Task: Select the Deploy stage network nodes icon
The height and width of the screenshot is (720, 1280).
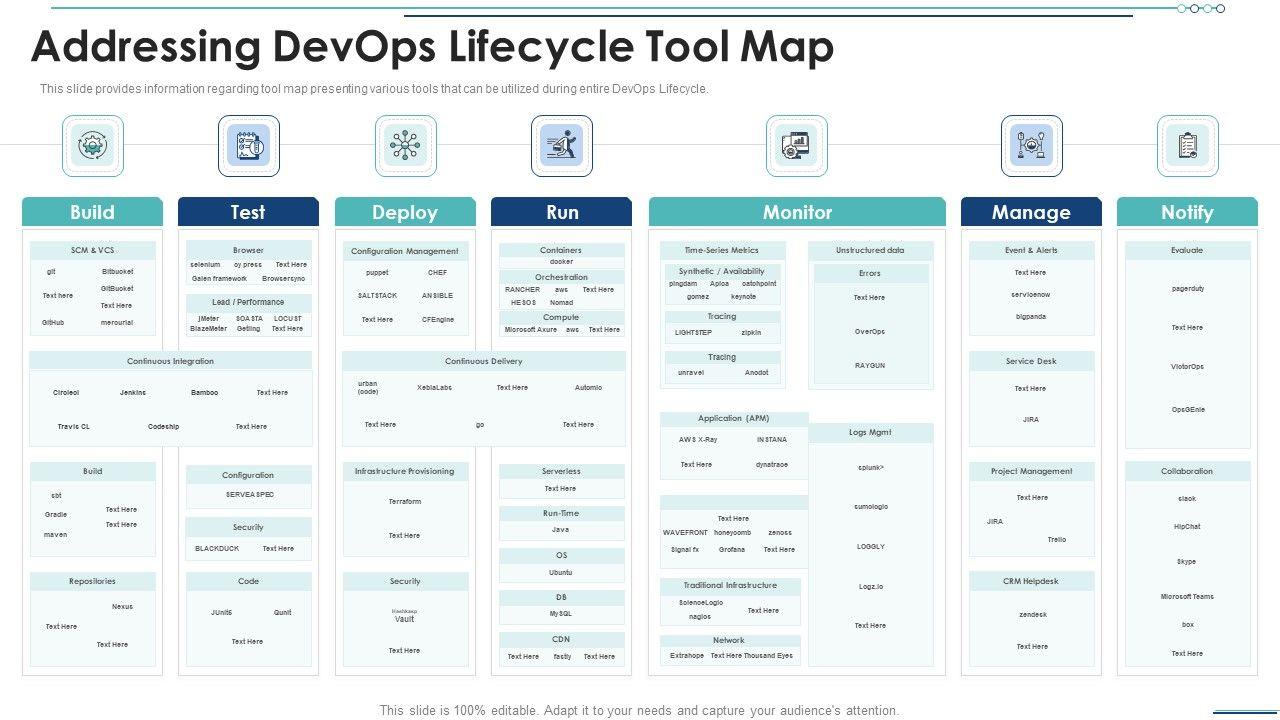Action: (x=405, y=146)
